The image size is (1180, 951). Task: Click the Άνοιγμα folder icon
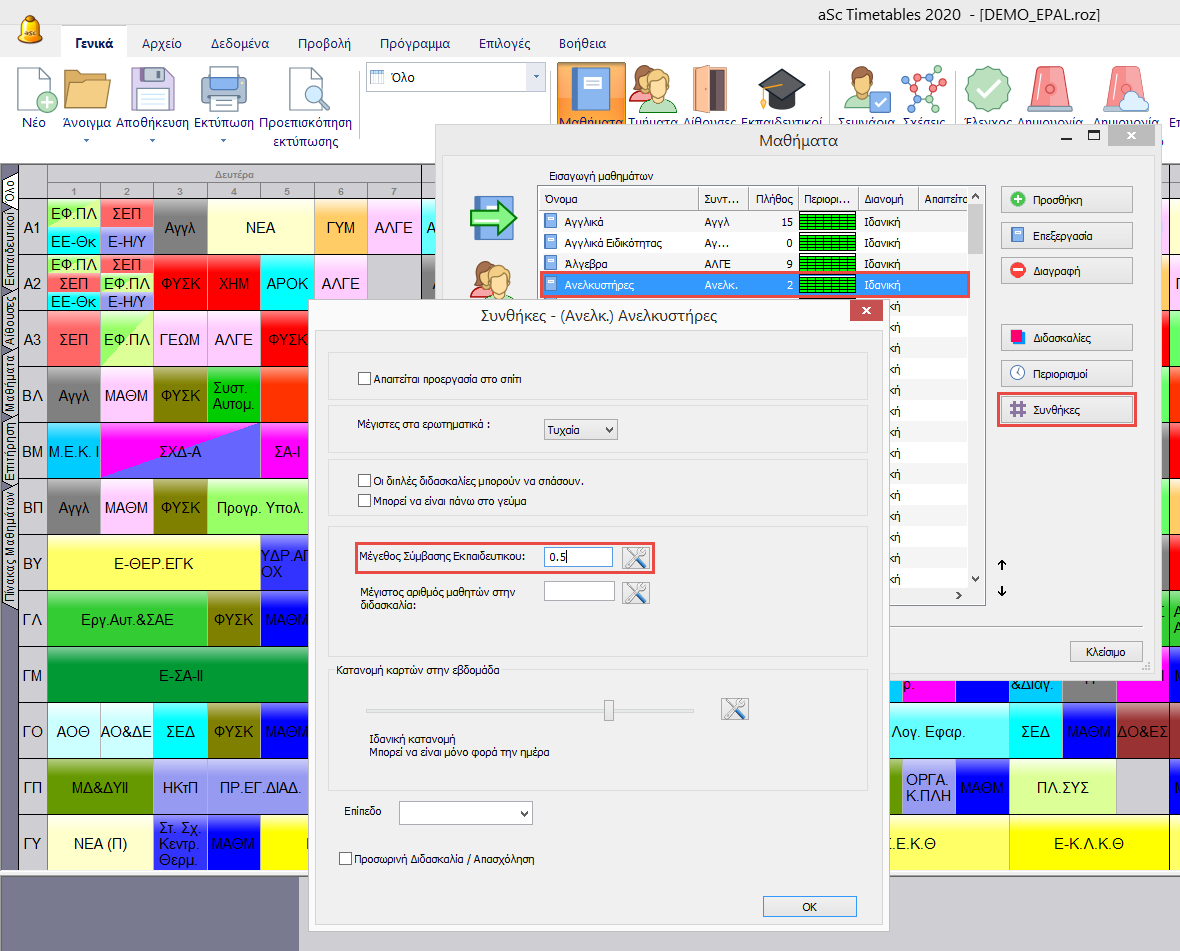pyautogui.click(x=86, y=90)
